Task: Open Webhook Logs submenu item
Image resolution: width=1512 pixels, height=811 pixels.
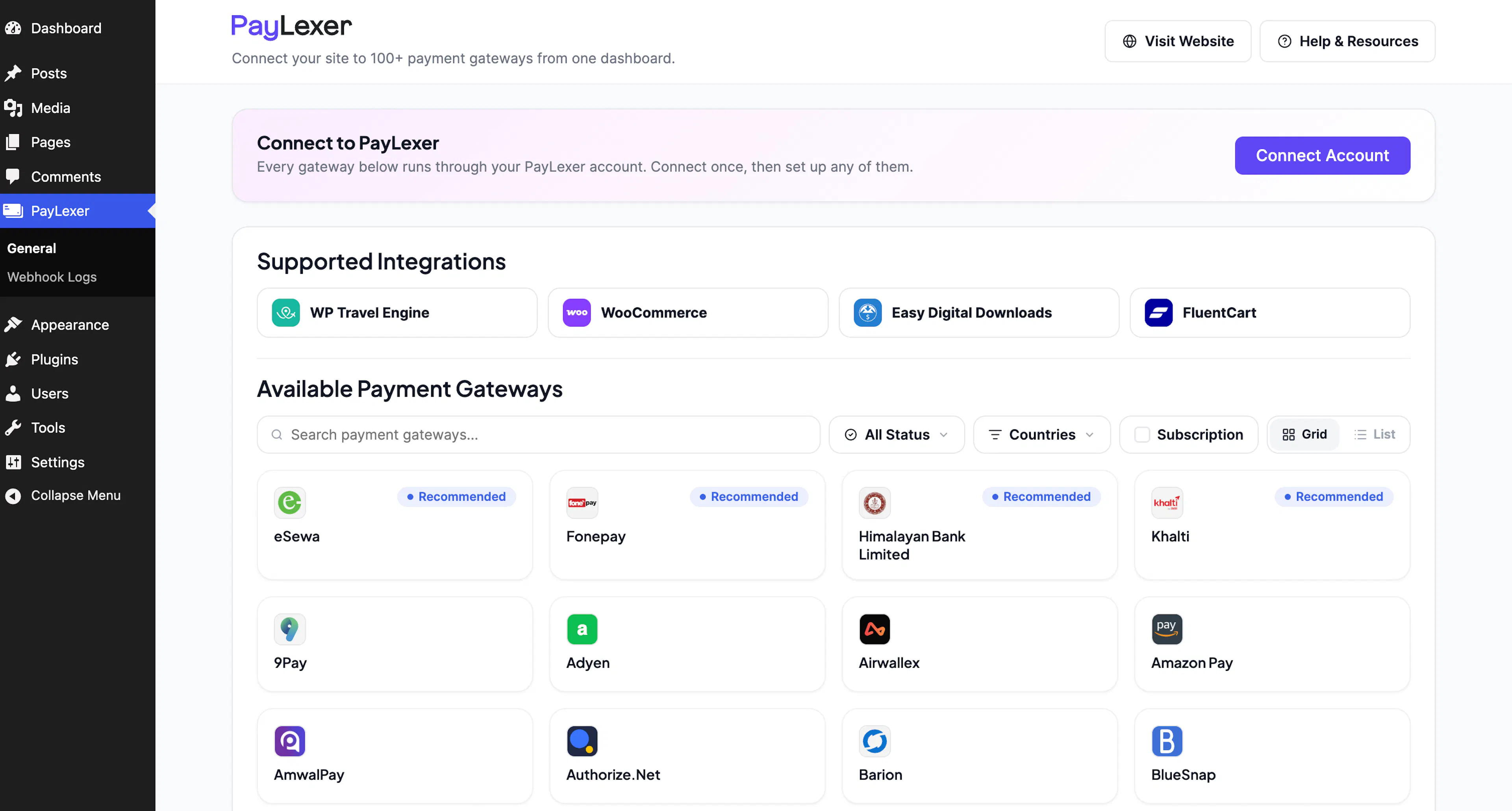Action: pos(52,277)
